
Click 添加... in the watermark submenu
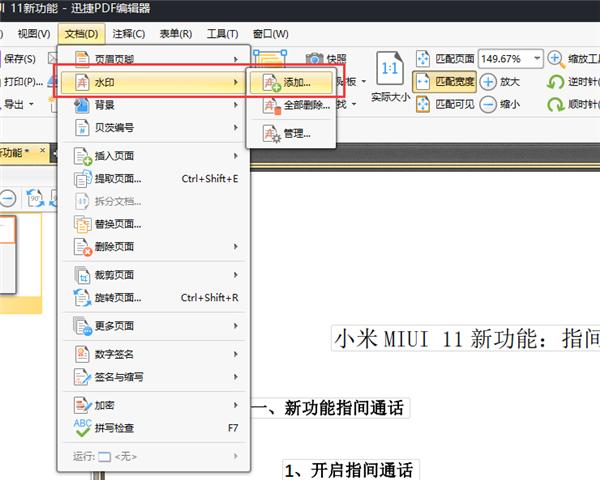[291, 82]
